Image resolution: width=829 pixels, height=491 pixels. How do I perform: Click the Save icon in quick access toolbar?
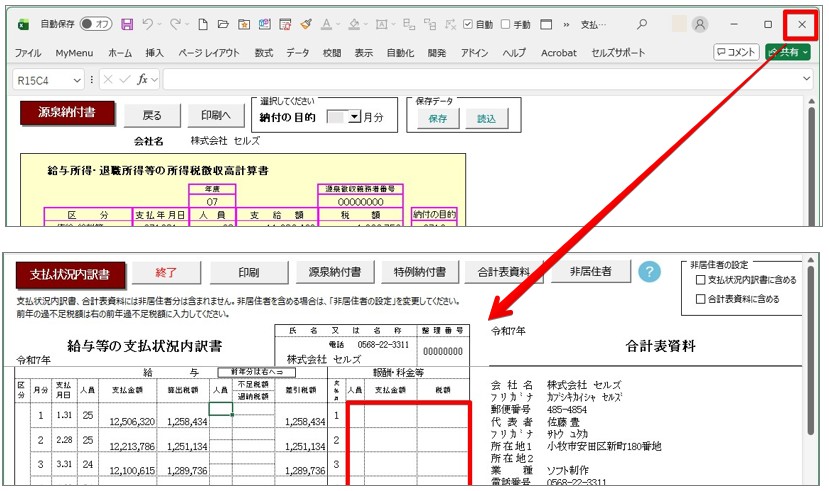click(126, 24)
